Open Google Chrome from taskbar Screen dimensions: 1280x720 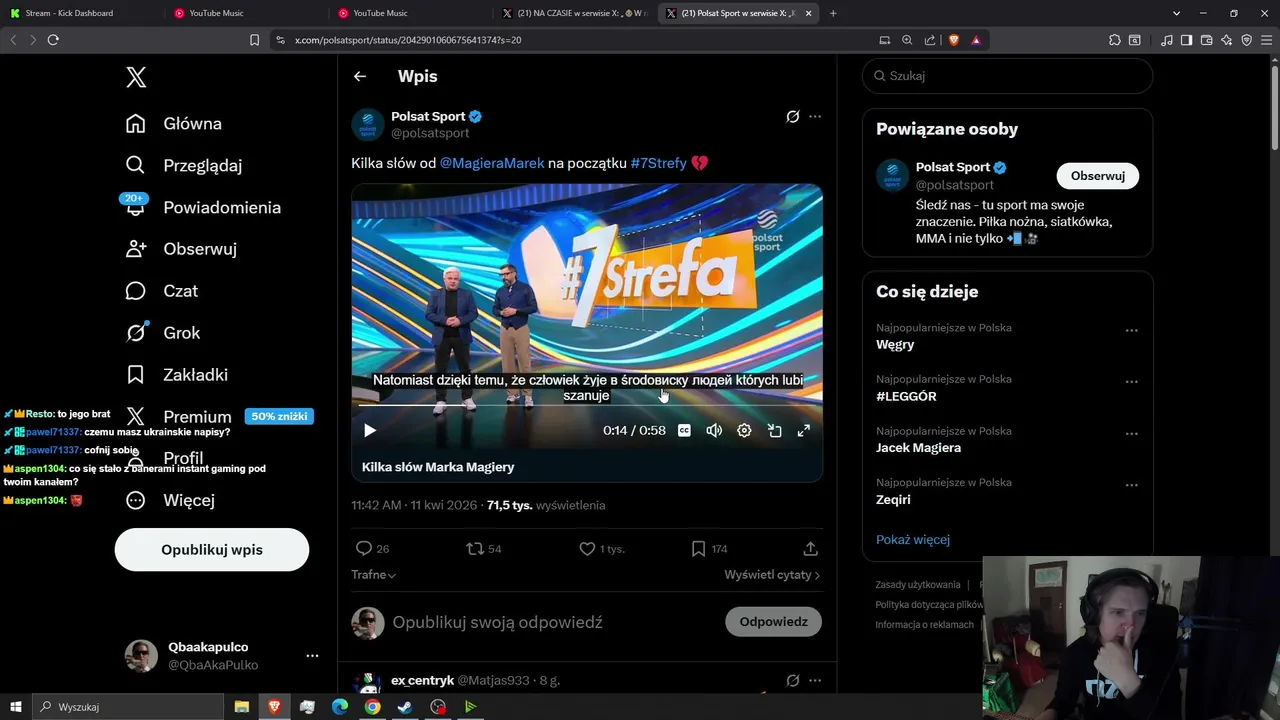click(372, 707)
